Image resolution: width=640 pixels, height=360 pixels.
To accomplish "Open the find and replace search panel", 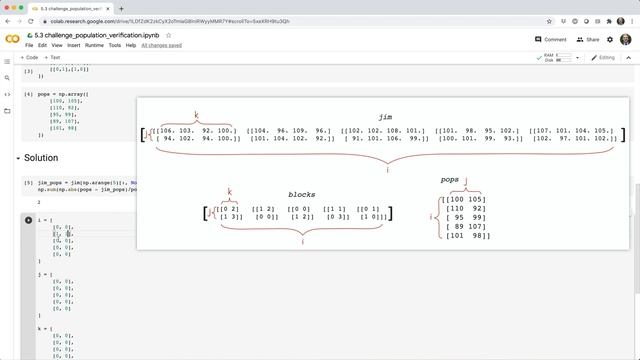I will point(7,78).
